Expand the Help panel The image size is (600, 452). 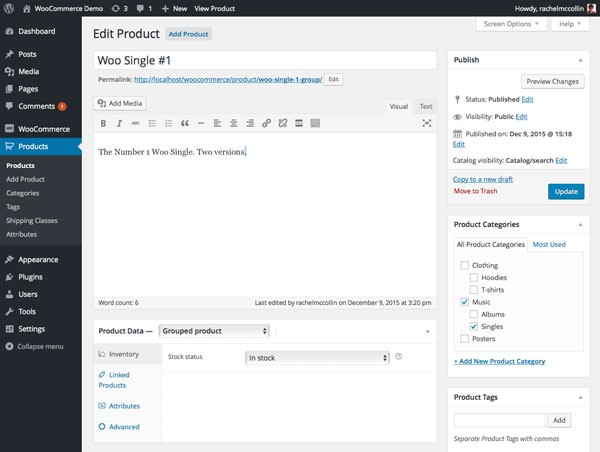coord(570,24)
